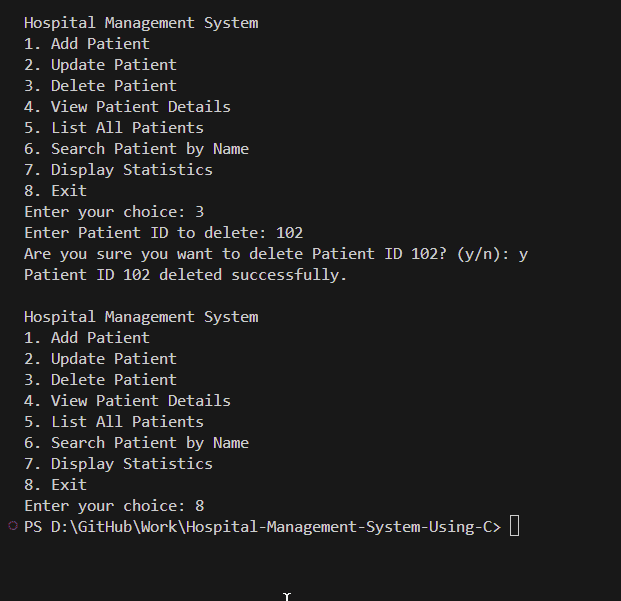Click the "Enter Patient ID to delete: 102" line

point(163,233)
